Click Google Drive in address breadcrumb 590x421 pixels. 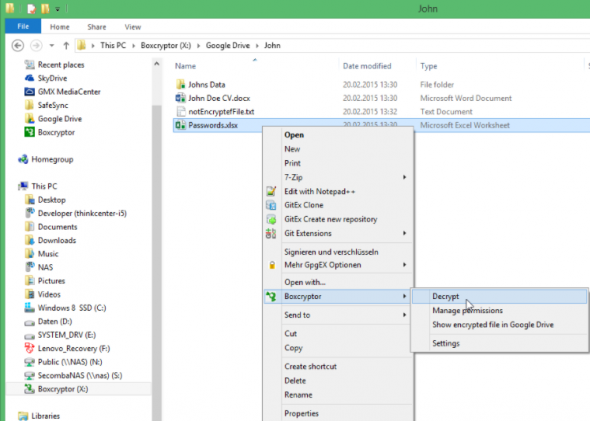click(x=228, y=46)
